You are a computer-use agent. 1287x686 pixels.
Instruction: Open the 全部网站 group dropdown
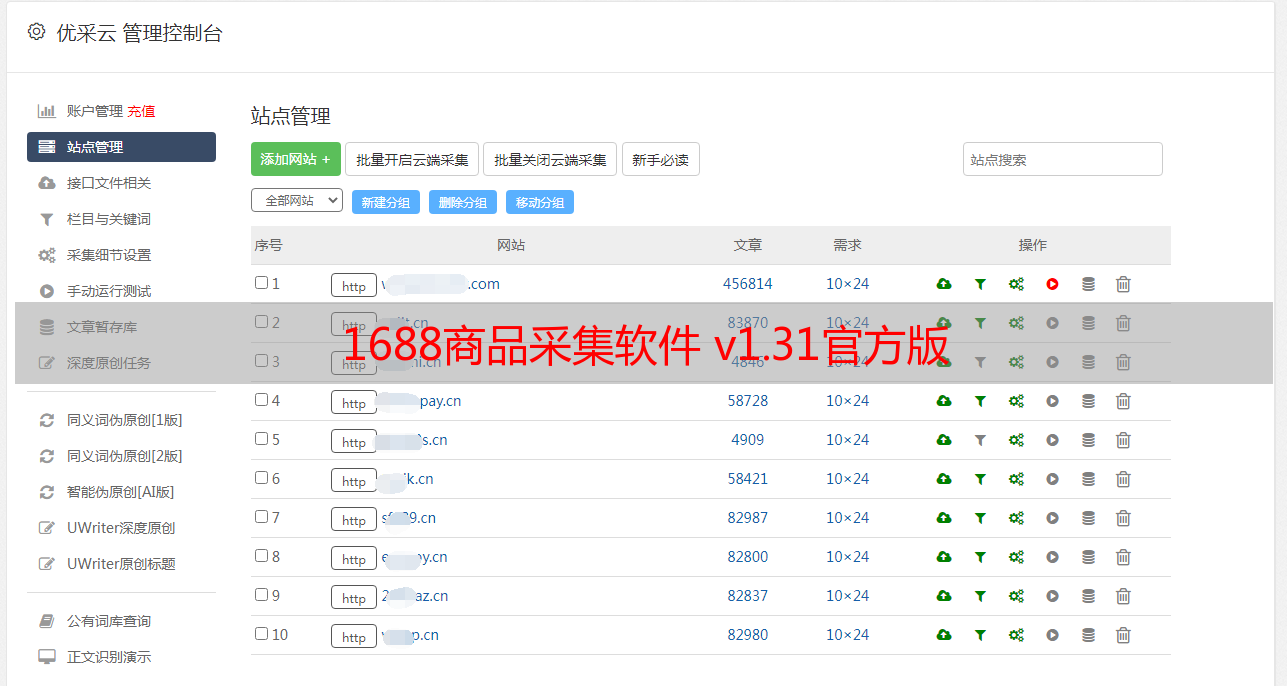click(297, 201)
